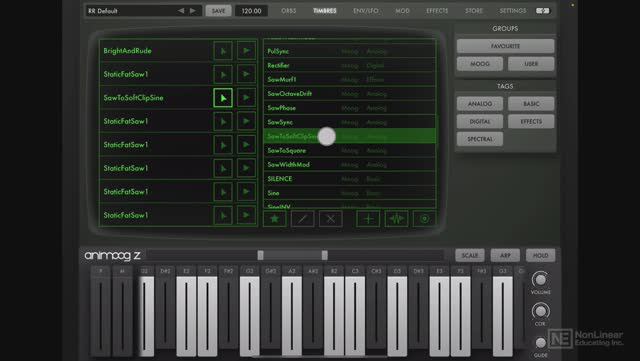Click the left play arrow in BrightAndRude row
The width and height of the screenshot is (640, 361).
[223, 51]
